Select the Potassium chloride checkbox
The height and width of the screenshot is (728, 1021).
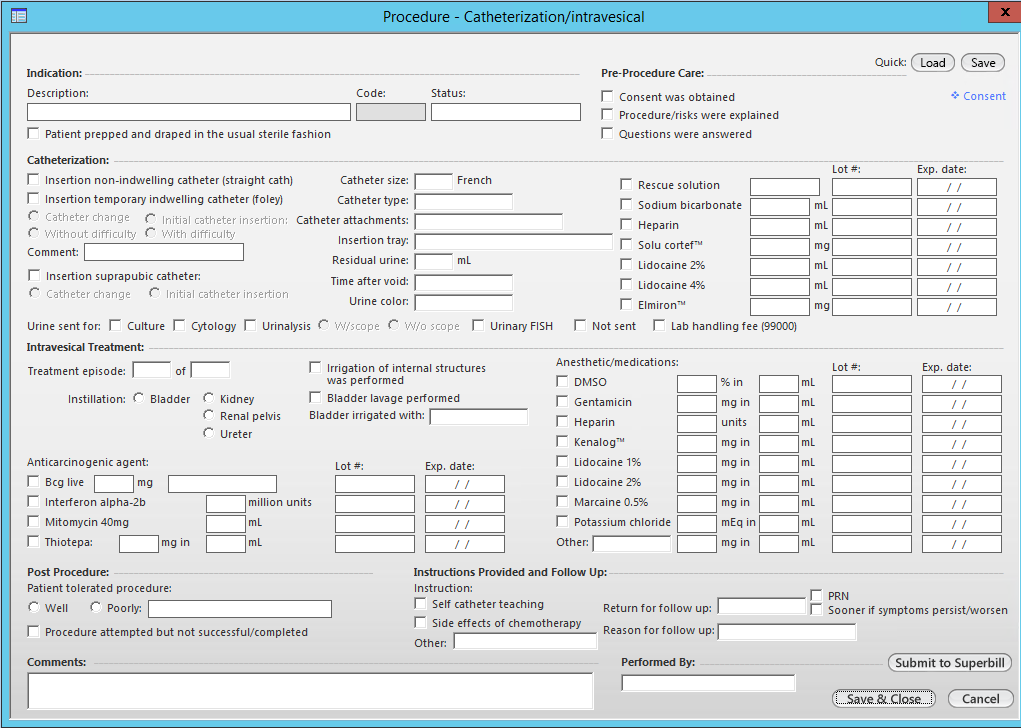[x=563, y=522]
